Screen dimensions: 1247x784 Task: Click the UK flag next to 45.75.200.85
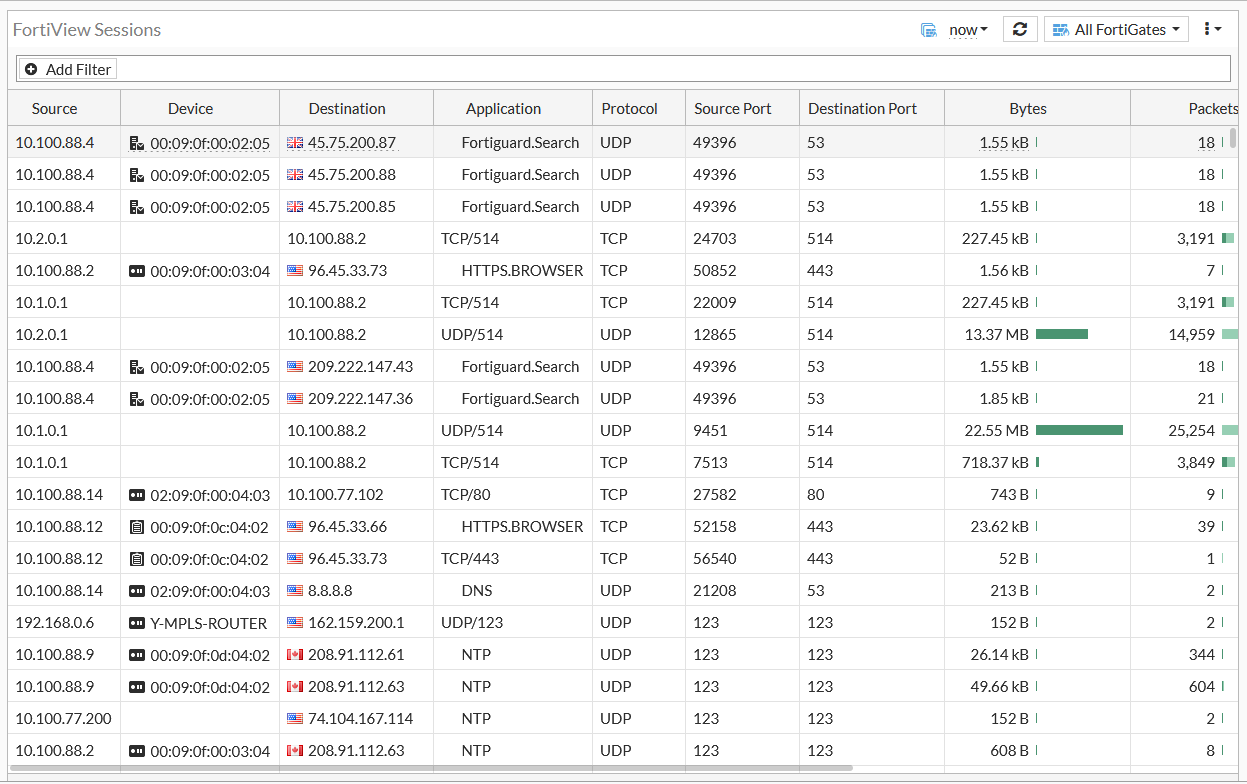click(x=294, y=206)
